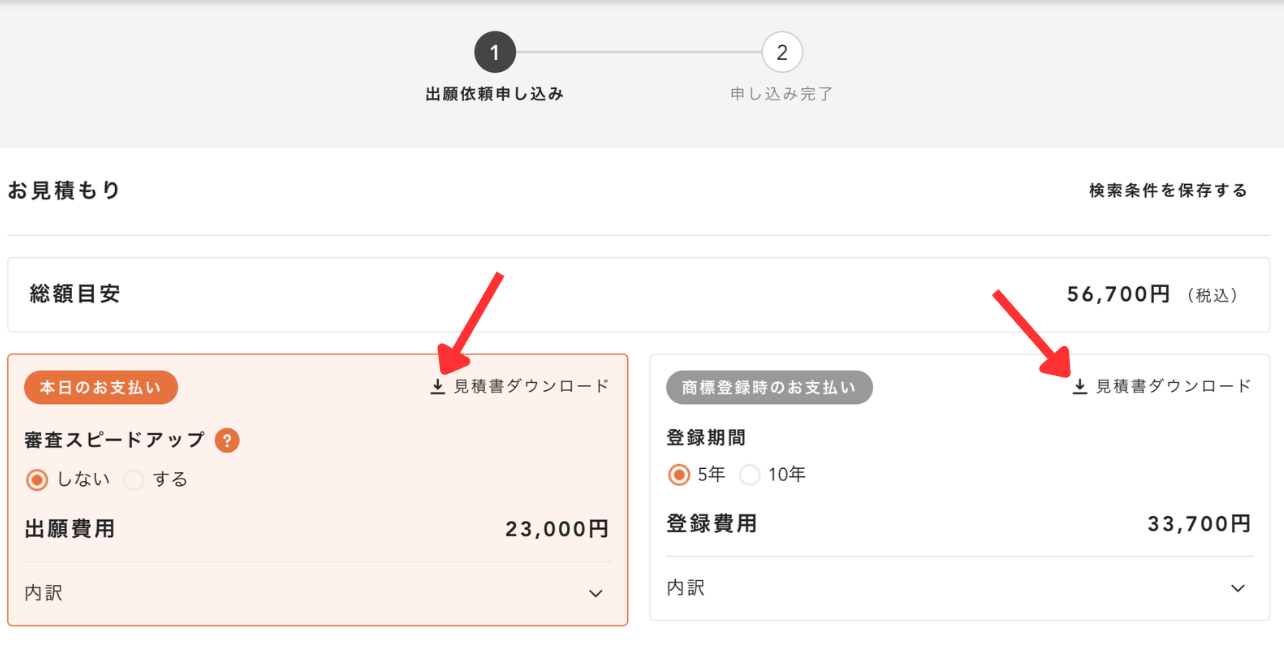Screen dimensions: 1284x646
Task: Click 見積書ダウンロード in 商標登録時のお支払い card
Action: coord(1173,387)
